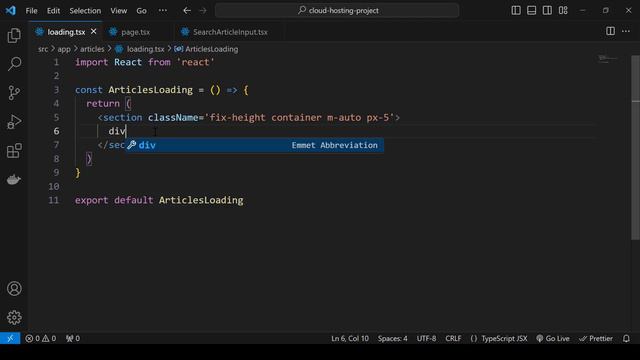
Task: Open the Go menu
Action: [142, 11]
